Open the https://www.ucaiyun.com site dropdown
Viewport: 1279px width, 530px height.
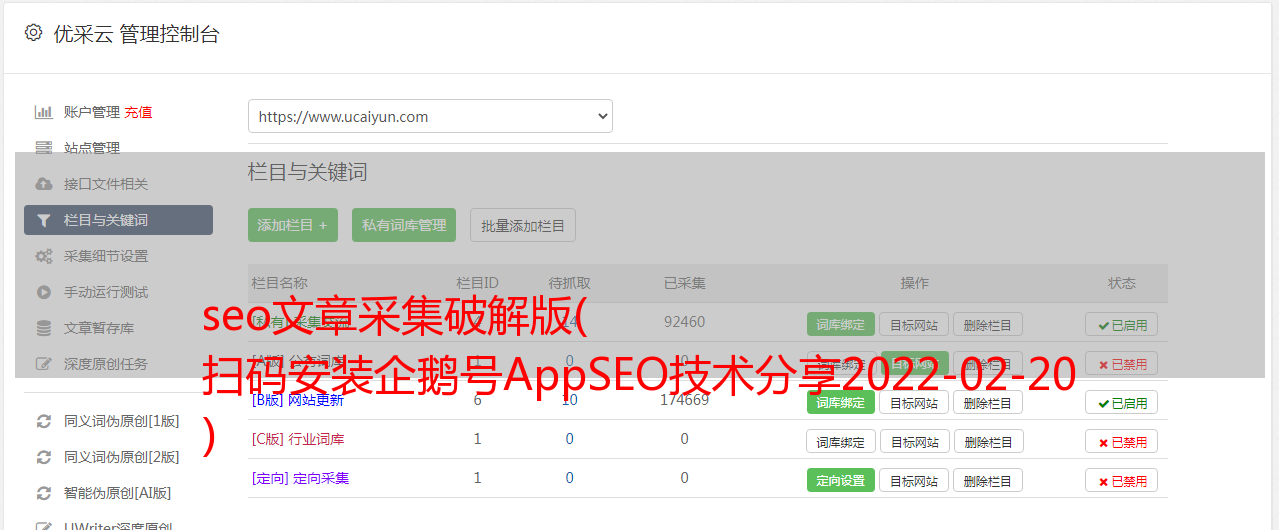pos(430,116)
